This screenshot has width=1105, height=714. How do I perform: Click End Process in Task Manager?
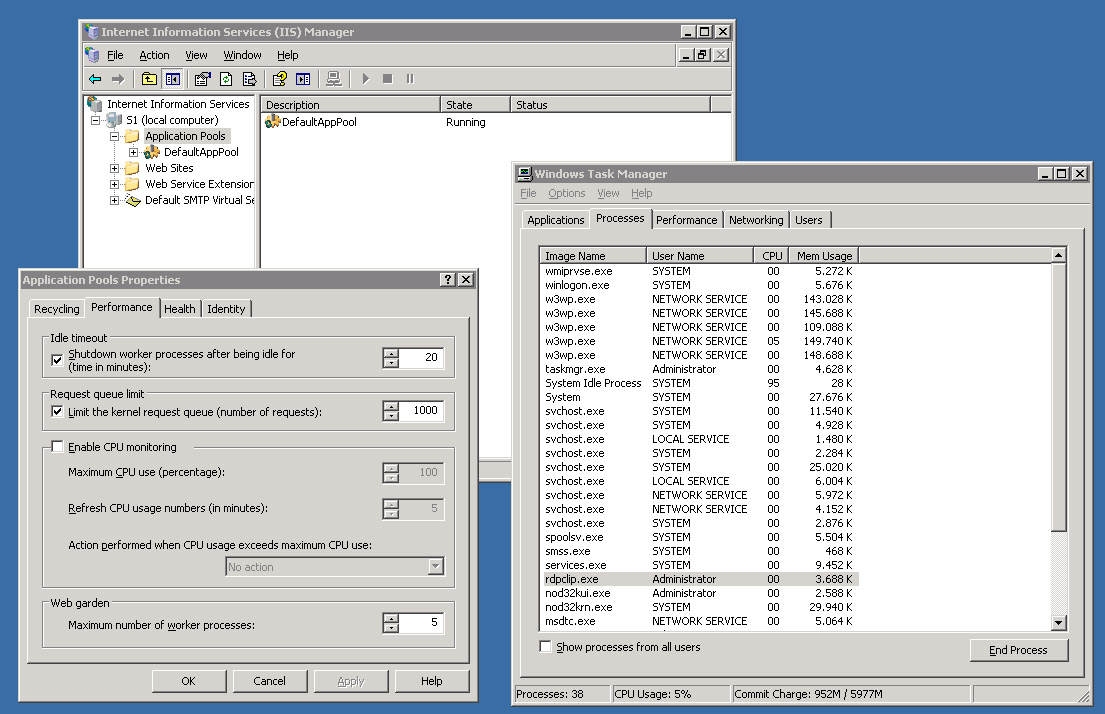(1018, 650)
